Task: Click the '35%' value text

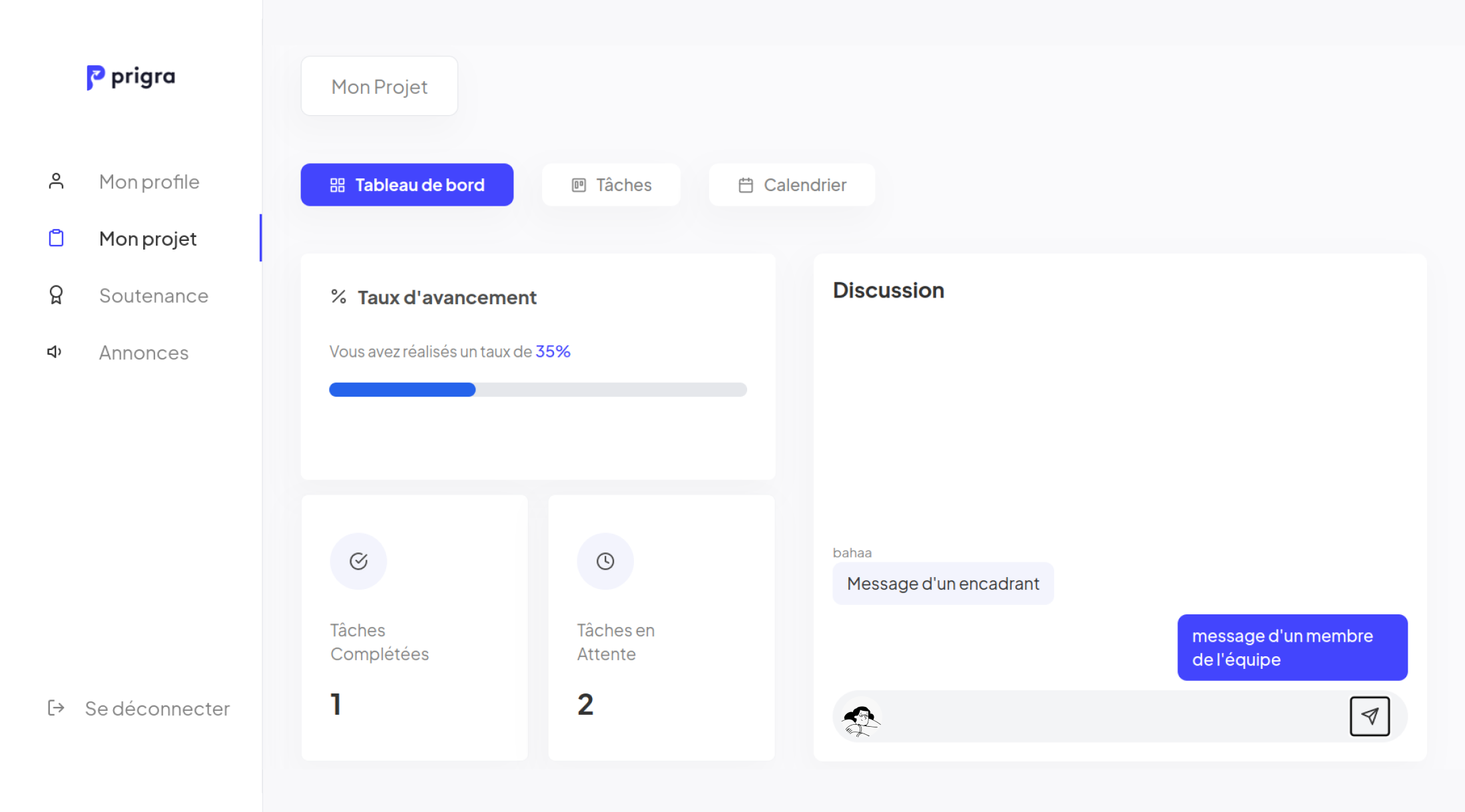Action: [x=553, y=351]
